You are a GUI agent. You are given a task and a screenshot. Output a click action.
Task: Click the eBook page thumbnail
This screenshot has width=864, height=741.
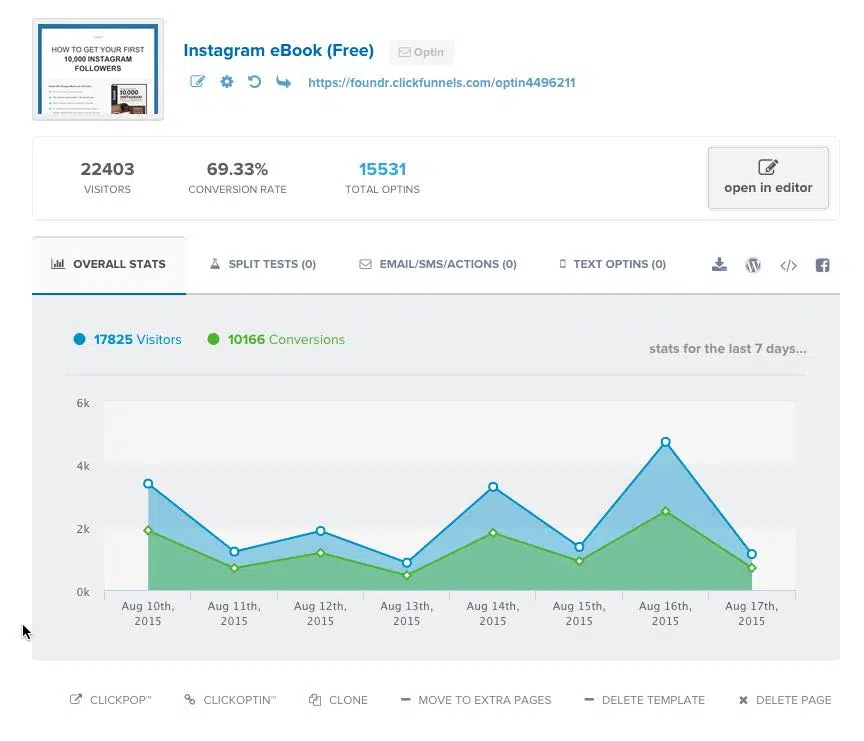(x=98, y=69)
